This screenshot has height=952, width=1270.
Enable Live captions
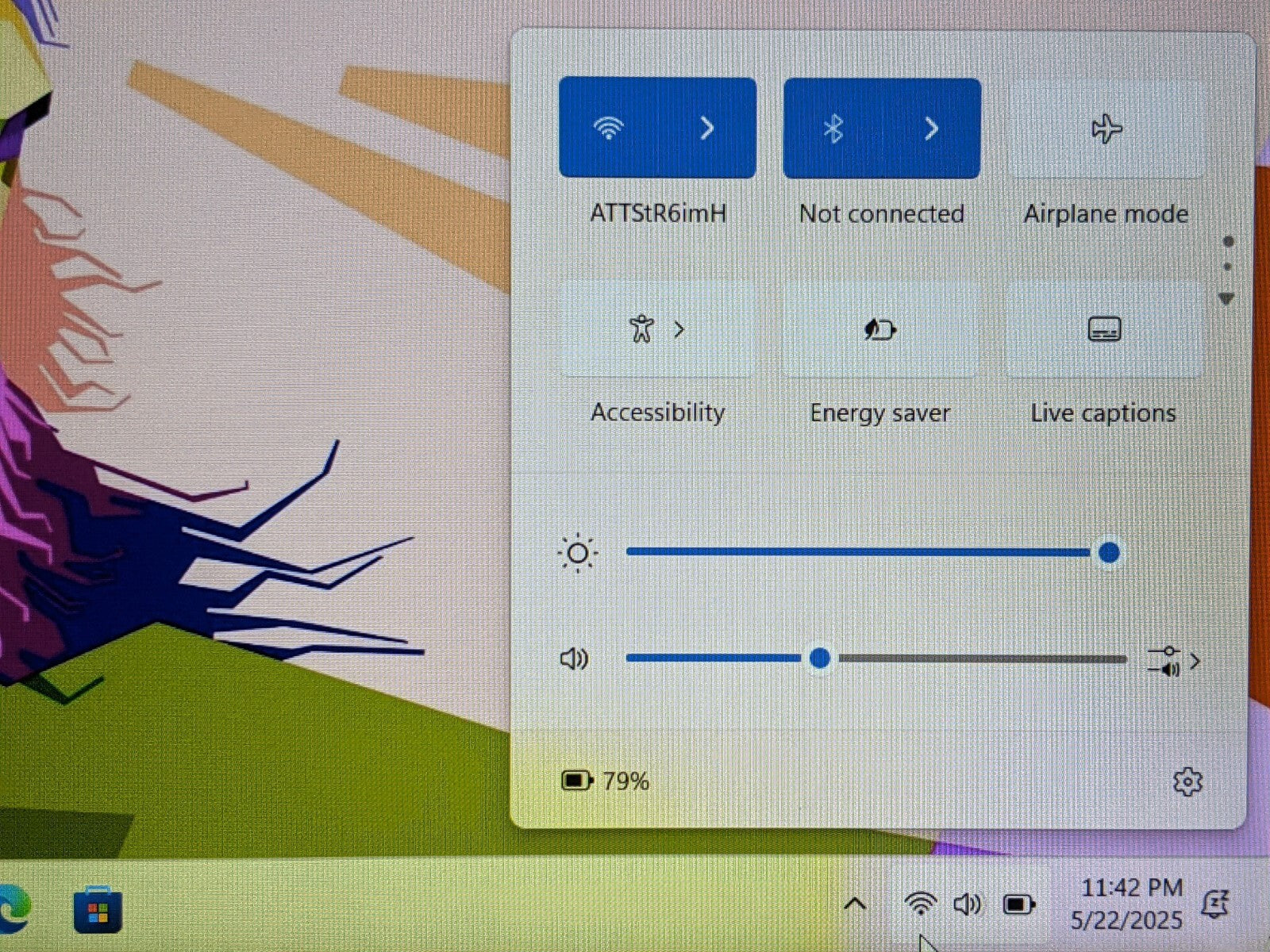pyautogui.click(x=1104, y=329)
